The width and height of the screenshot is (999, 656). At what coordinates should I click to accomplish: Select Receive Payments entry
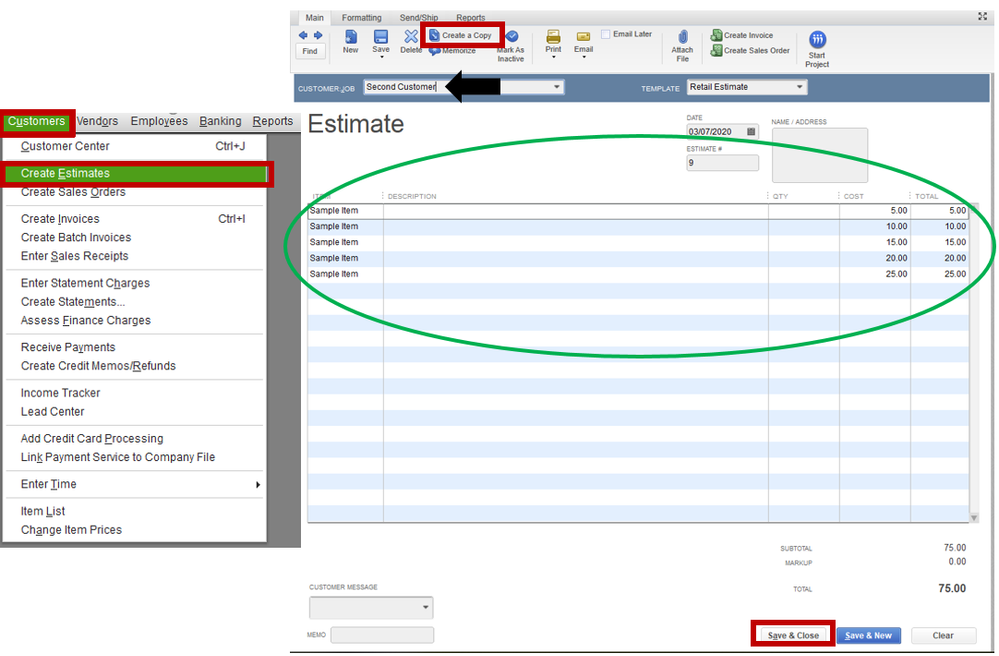tap(134, 348)
